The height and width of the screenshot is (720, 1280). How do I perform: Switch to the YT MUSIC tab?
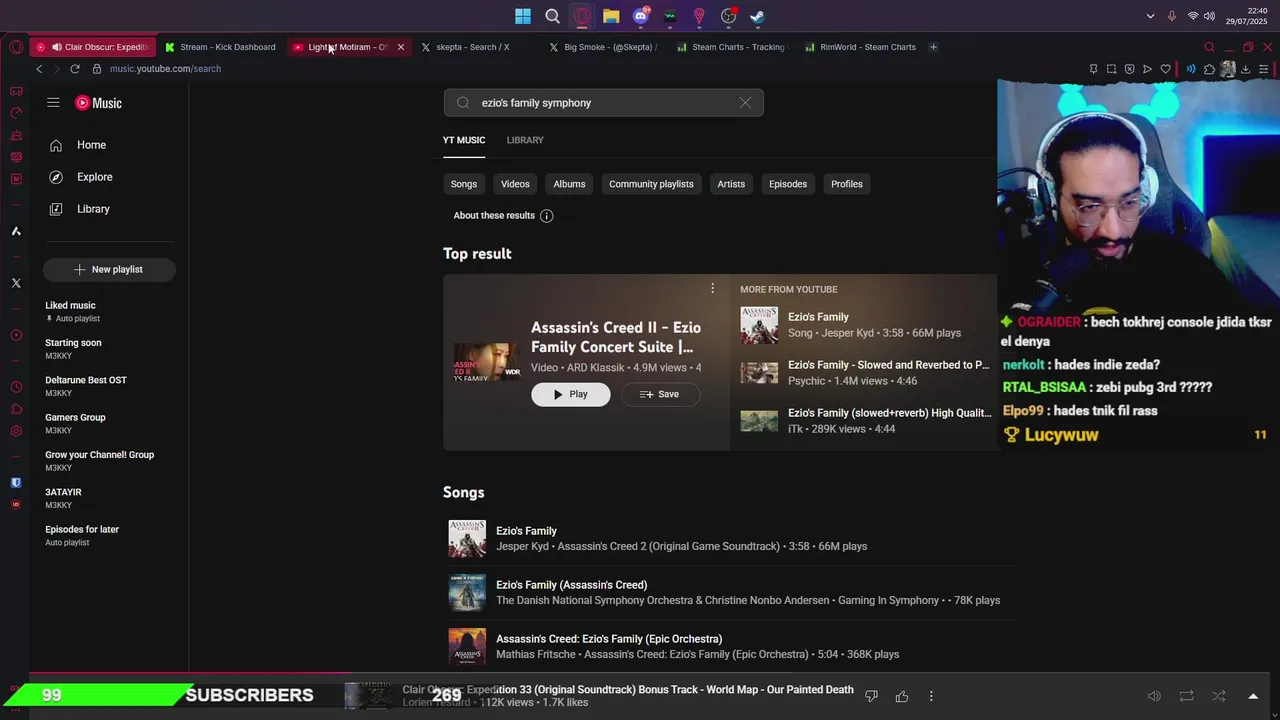coord(464,140)
